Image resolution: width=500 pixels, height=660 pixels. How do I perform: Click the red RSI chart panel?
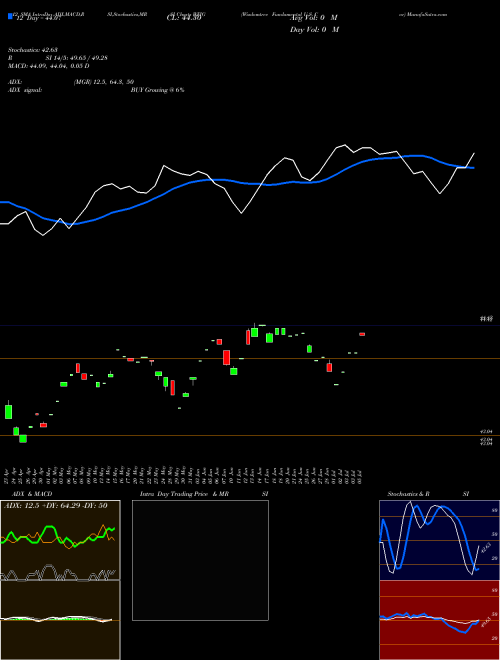[439, 620]
